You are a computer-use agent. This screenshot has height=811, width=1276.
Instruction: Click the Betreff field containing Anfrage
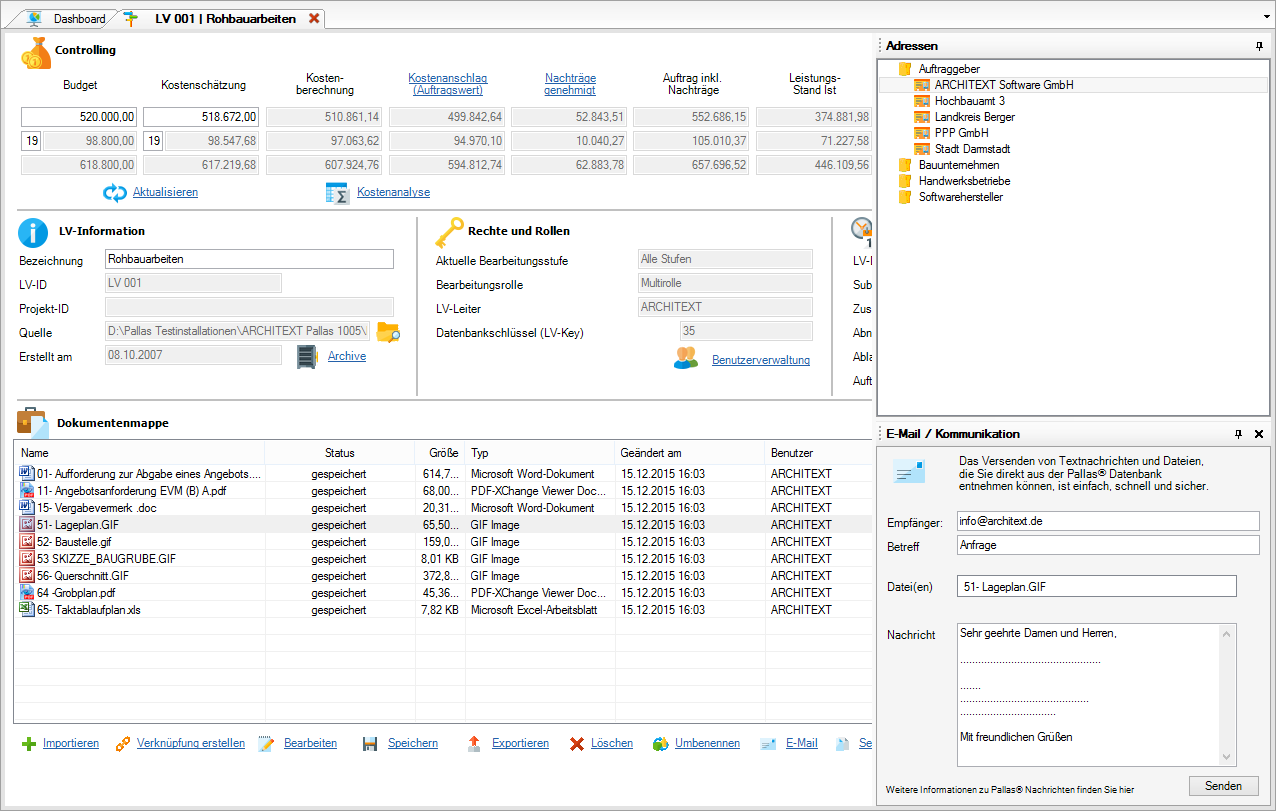pos(1107,545)
